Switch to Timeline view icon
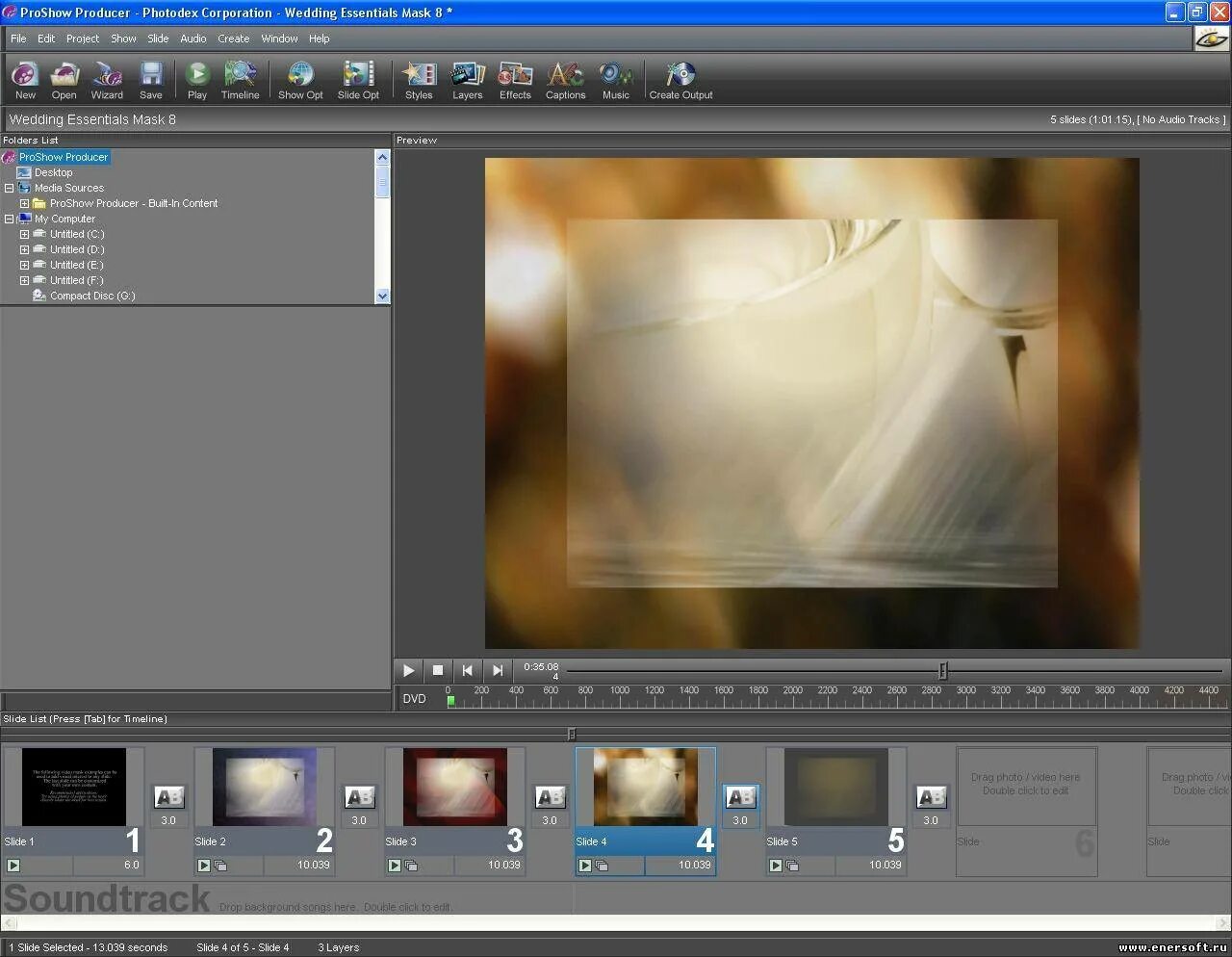This screenshot has width=1232, height=957. pos(240,80)
